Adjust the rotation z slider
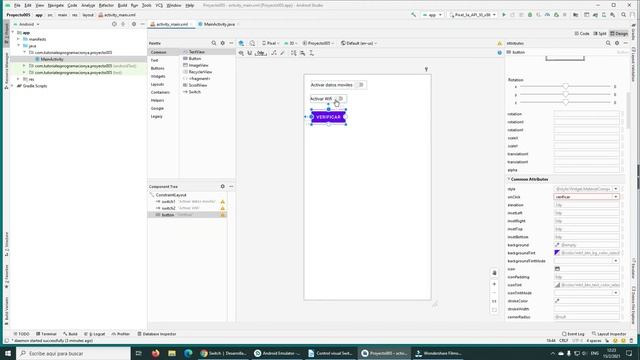 565,102
